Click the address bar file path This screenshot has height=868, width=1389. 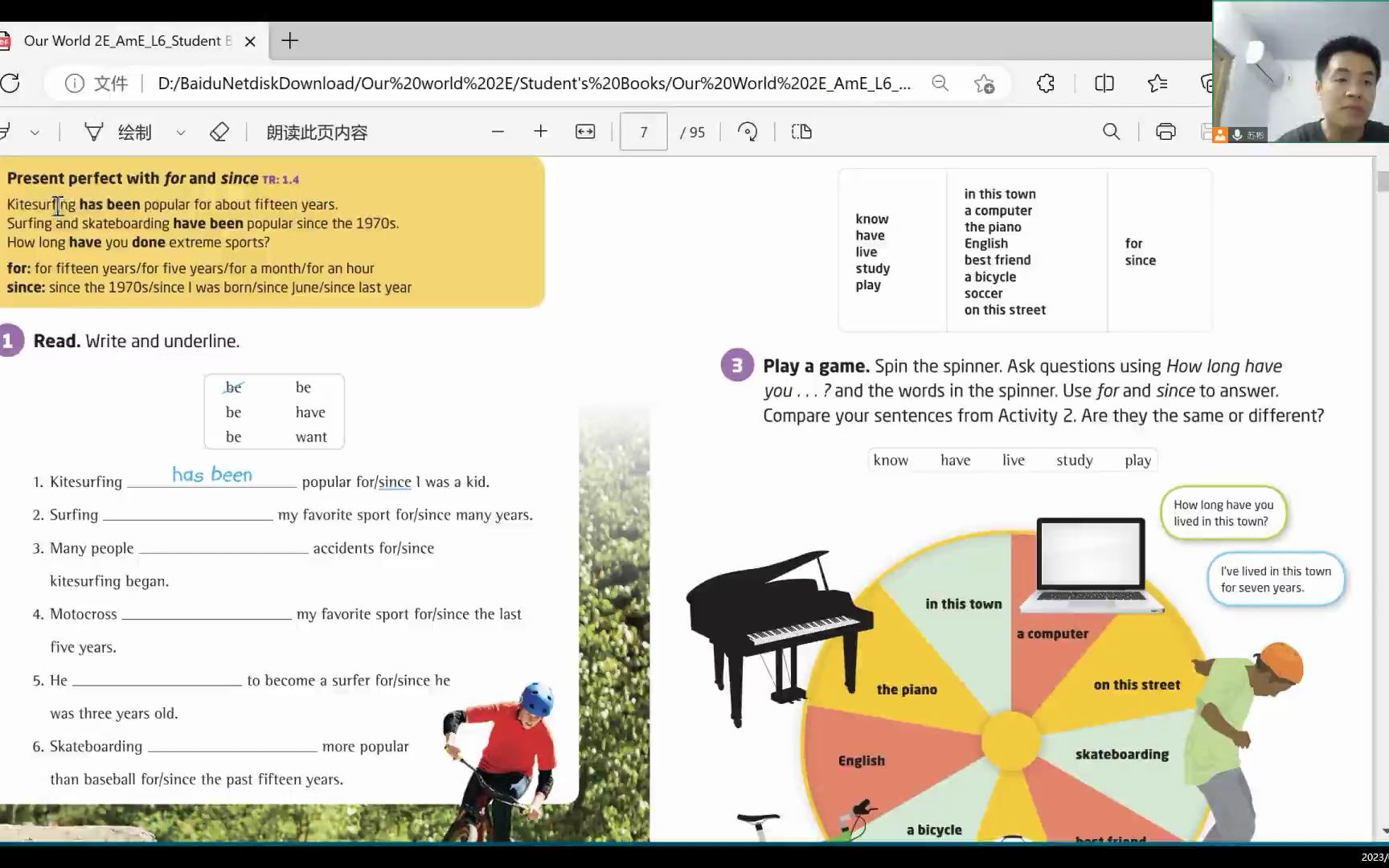(x=535, y=84)
